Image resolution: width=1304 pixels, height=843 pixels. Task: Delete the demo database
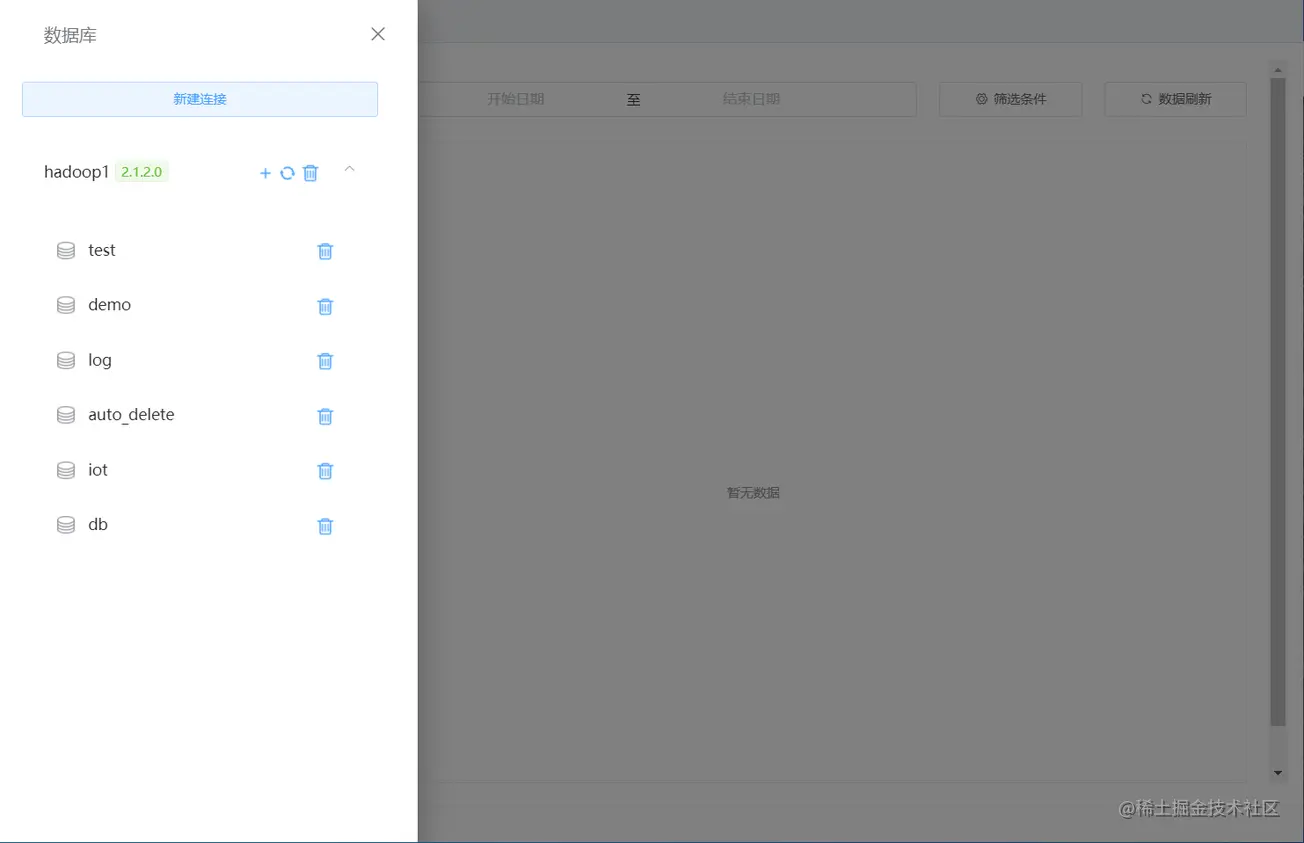325,306
